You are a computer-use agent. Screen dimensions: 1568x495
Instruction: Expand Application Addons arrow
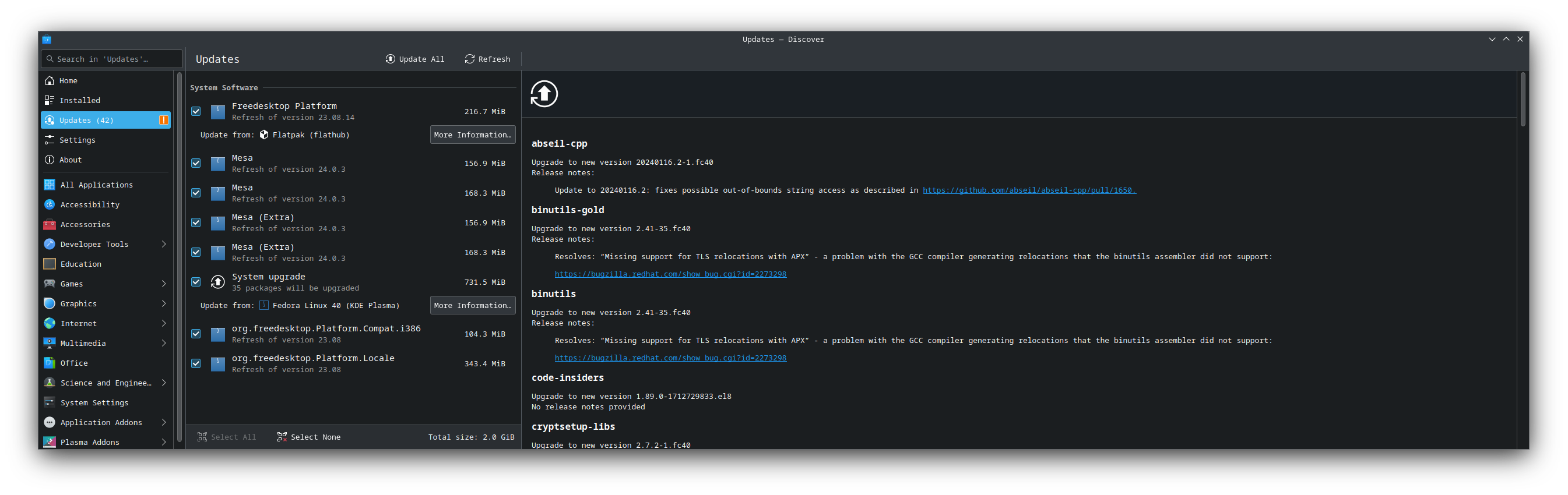tap(164, 422)
